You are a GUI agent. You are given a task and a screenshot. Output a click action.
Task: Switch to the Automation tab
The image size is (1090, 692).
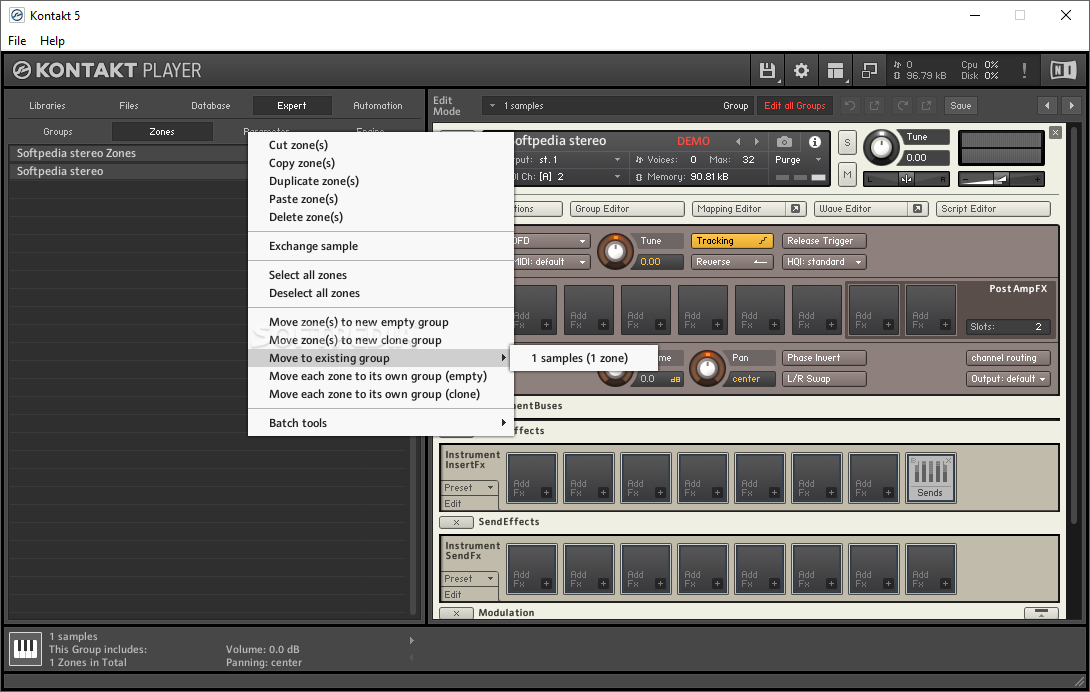pyautogui.click(x=377, y=106)
